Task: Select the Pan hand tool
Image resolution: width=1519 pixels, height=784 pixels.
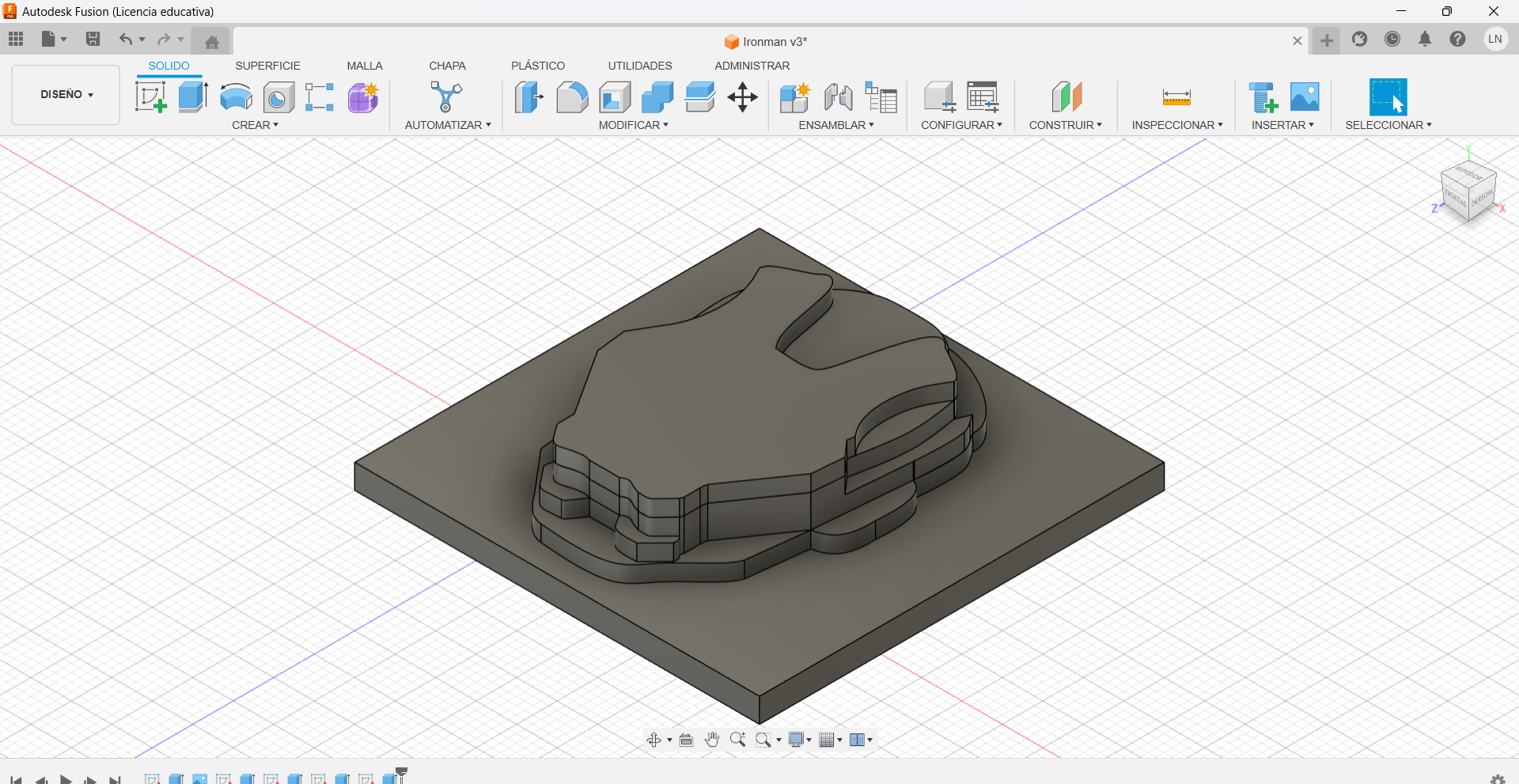Action: [712, 740]
